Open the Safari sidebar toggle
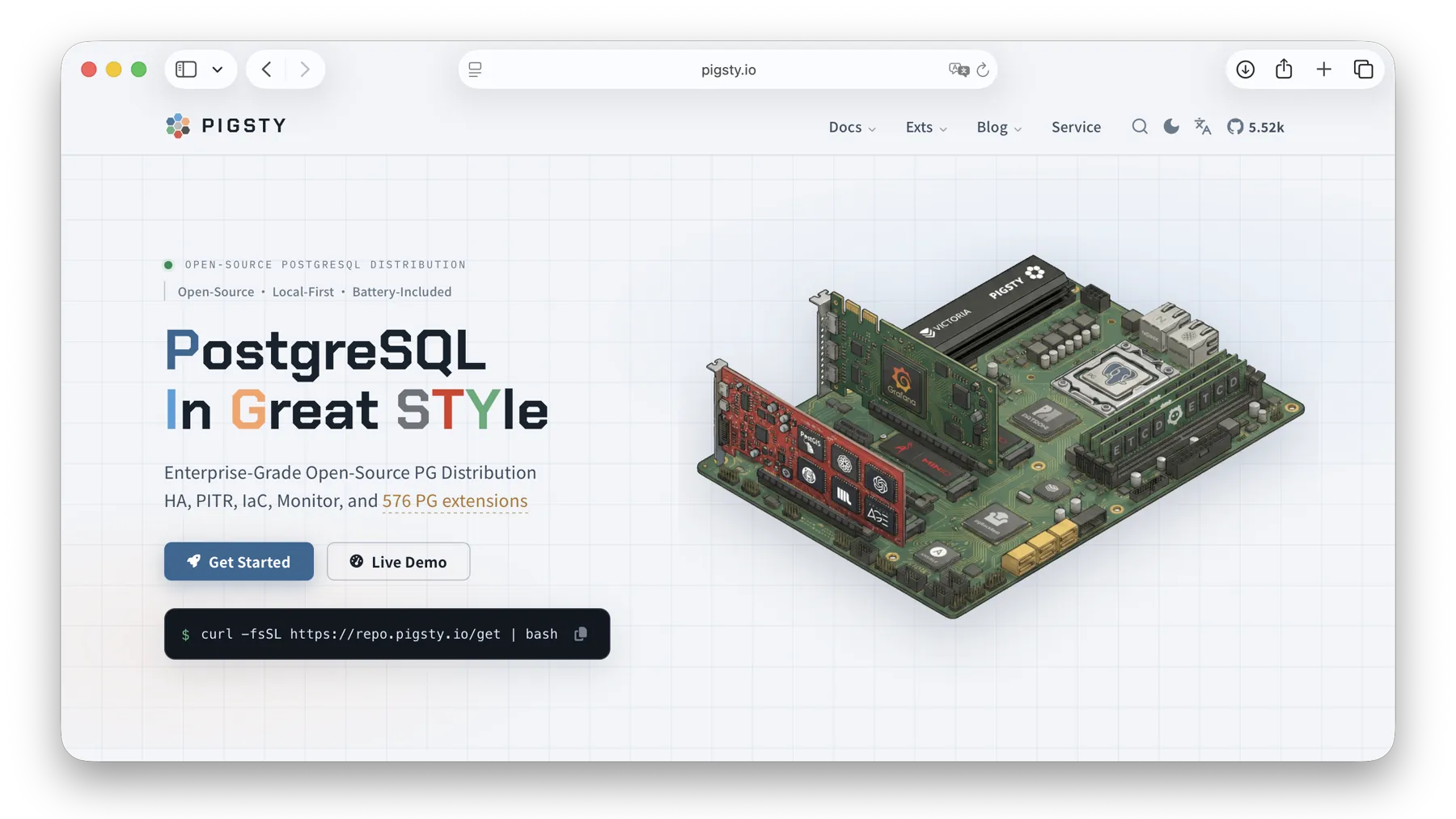Viewport: 1456px width, 819px height. tap(186, 70)
